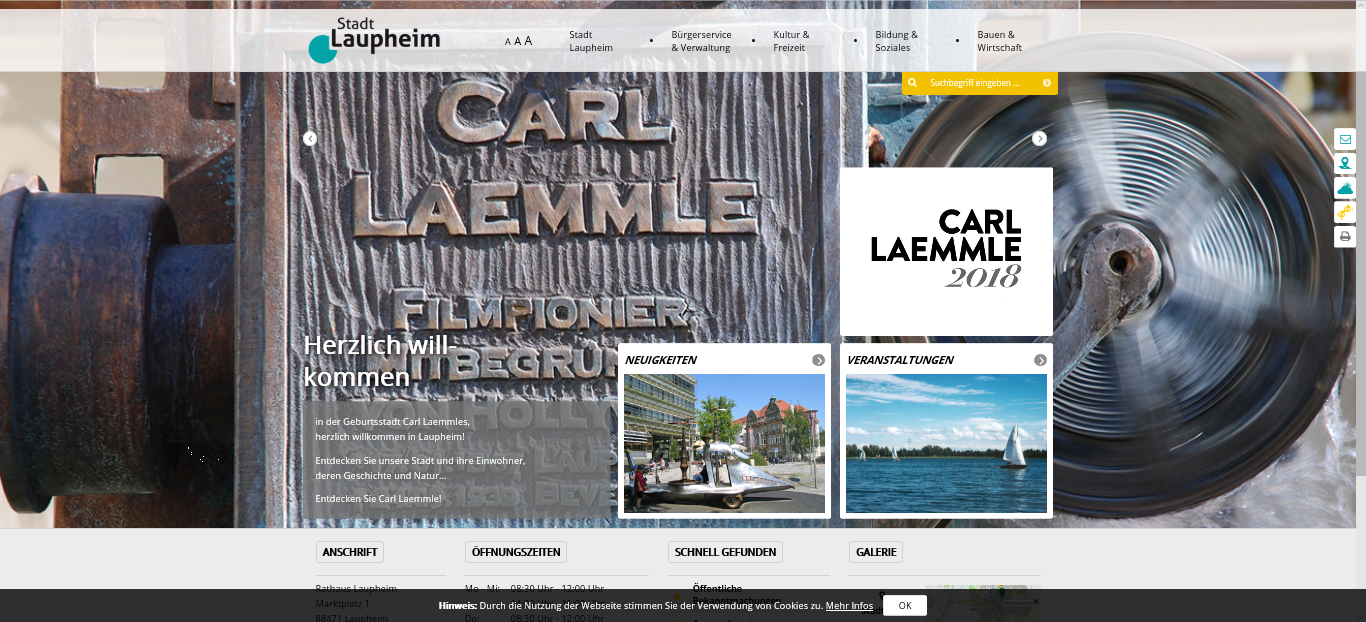The height and width of the screenshot is (622, 1366).
Task: Open the Veranstaltungen sailboat photo
Action: coord(946,443)
